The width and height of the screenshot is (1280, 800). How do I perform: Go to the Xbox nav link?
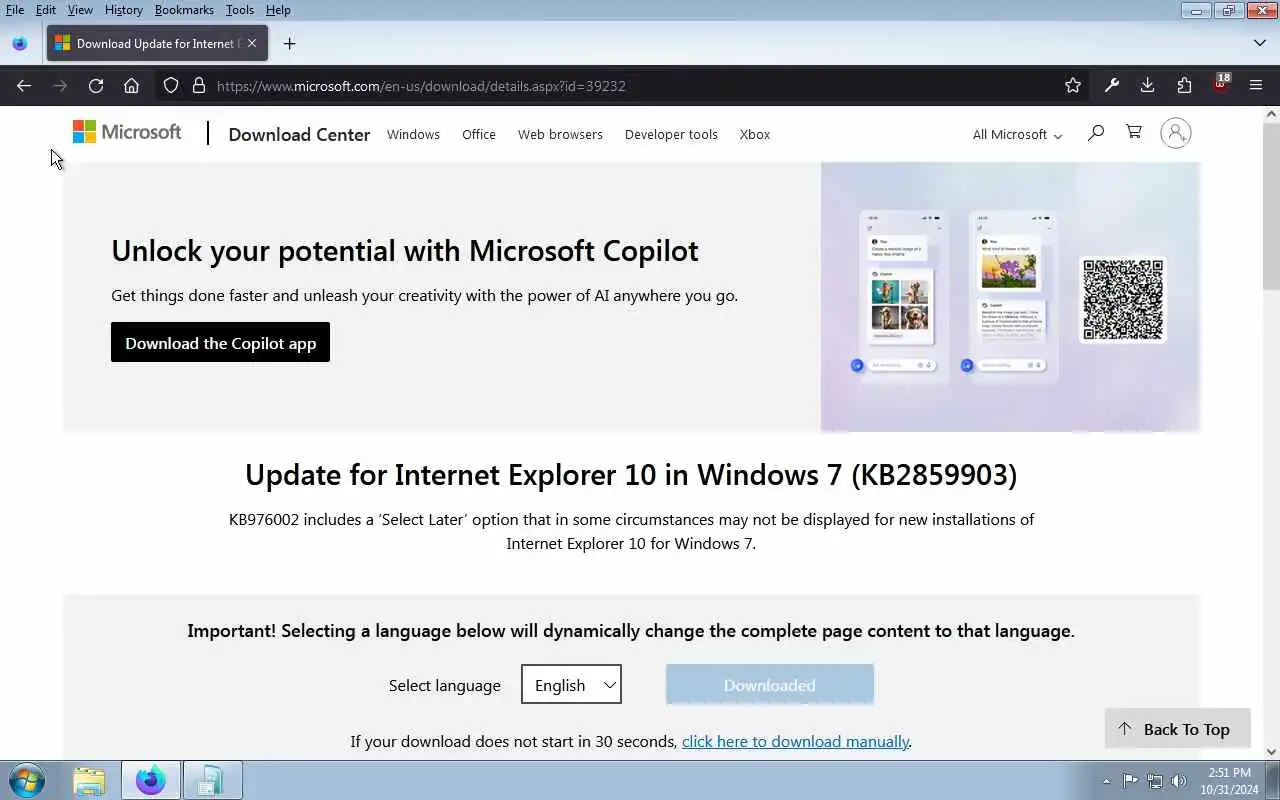coord(755,134)
